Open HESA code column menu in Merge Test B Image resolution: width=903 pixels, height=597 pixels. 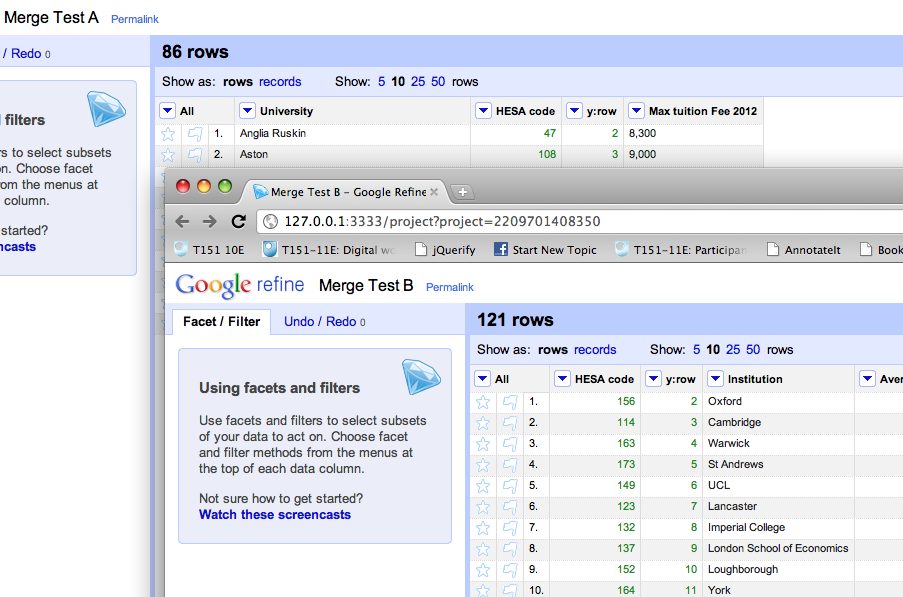pos(562,379)
